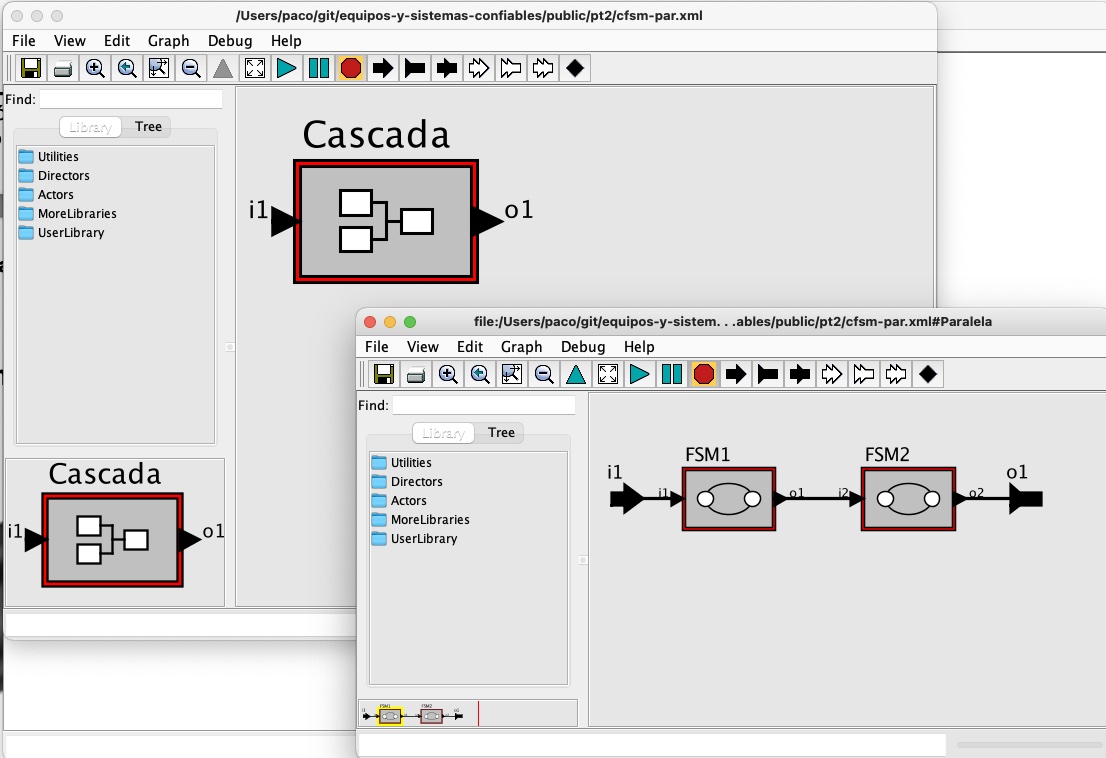This screenshot has width=1106, height=758.
Task: Expand Directors folder in the back window library
Action: 54,176
